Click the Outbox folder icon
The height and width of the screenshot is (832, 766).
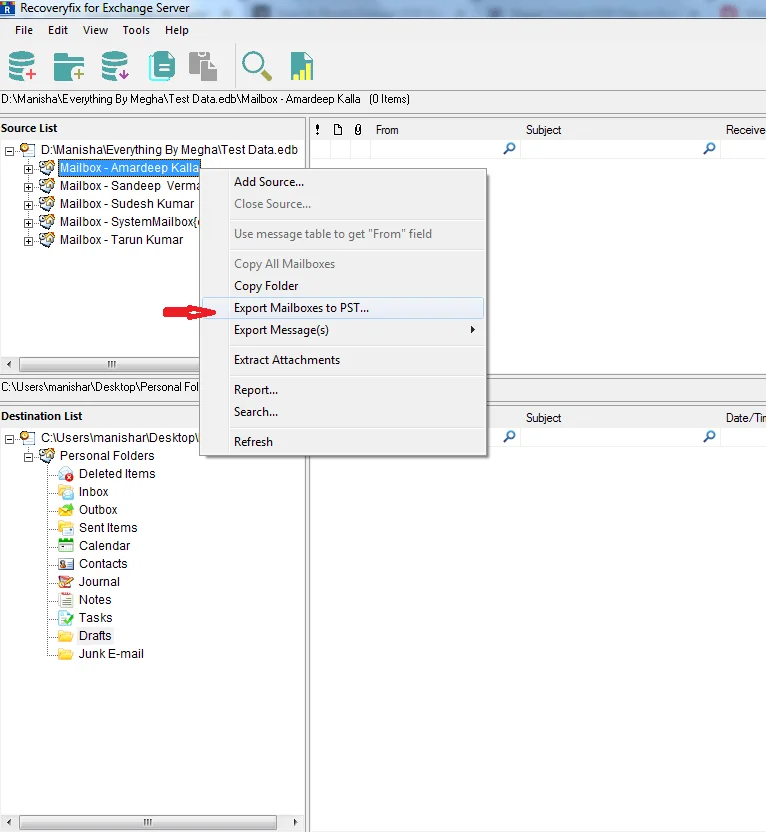(66, 510)
